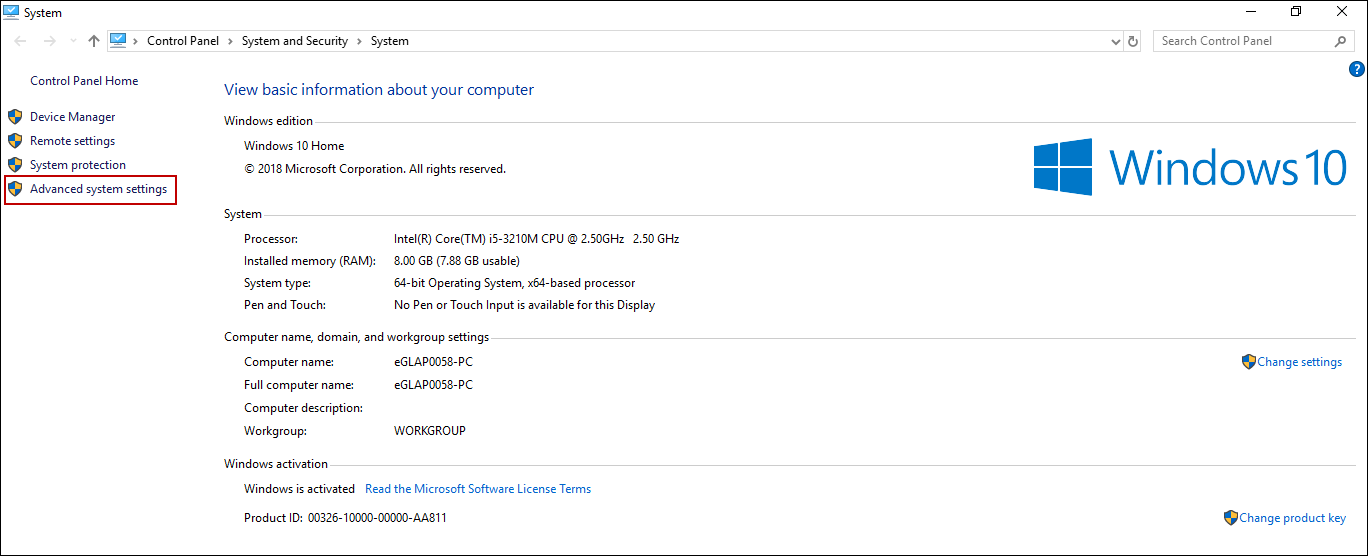Click the shield icon beside Change product key
This screenshot has width=1368, height=556.
[x=1230, y=518]
